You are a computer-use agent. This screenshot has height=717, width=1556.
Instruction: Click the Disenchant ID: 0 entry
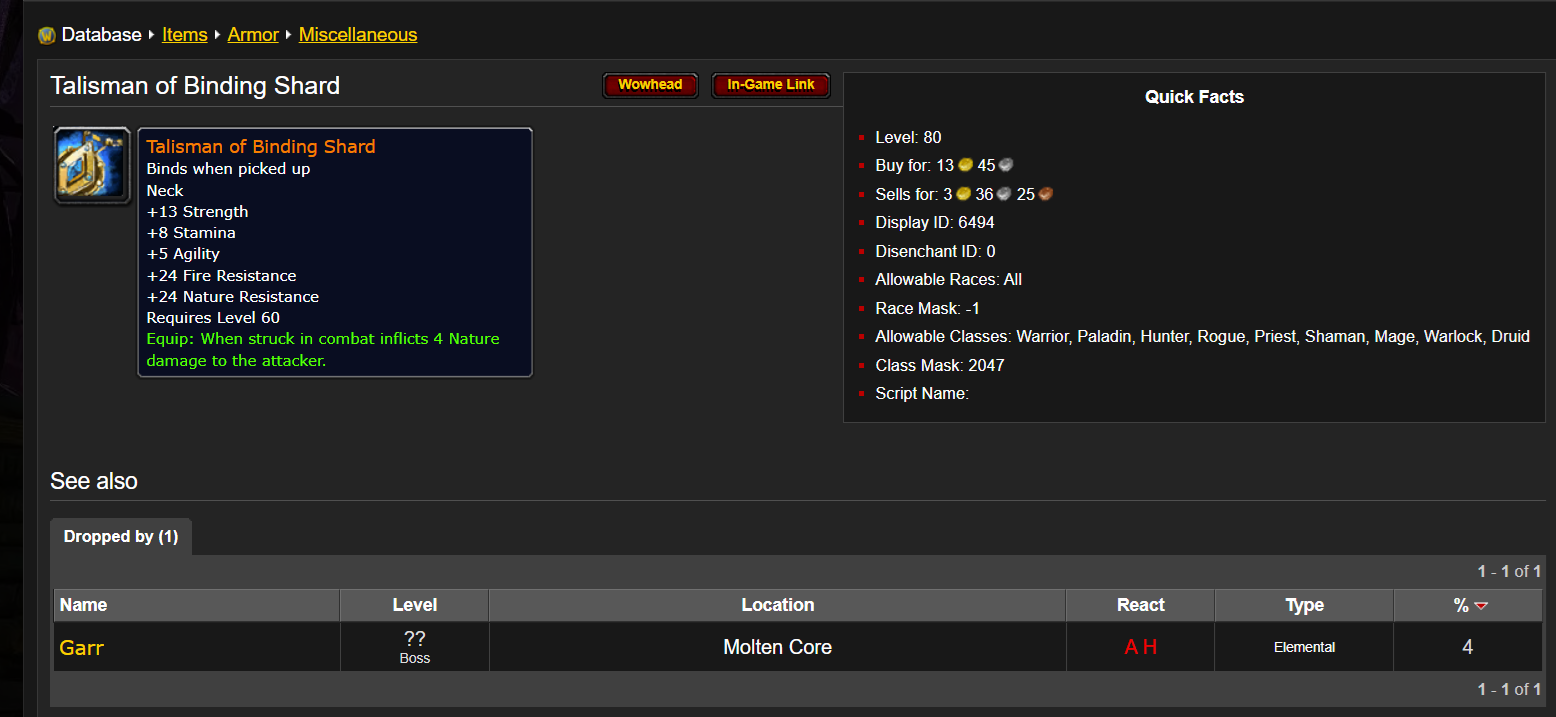tap(935, 251)
